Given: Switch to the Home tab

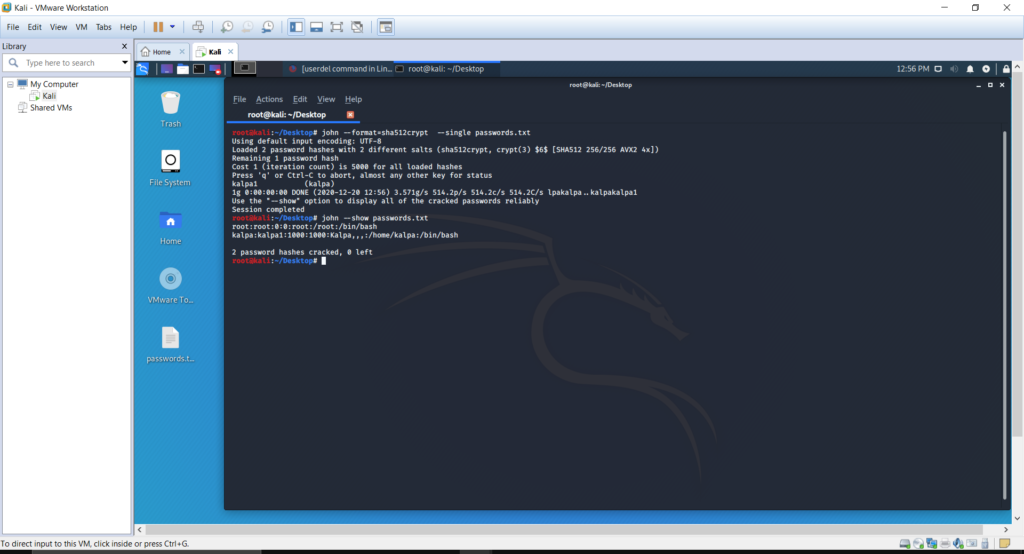Looking at the screenshot, I should 161,52.
